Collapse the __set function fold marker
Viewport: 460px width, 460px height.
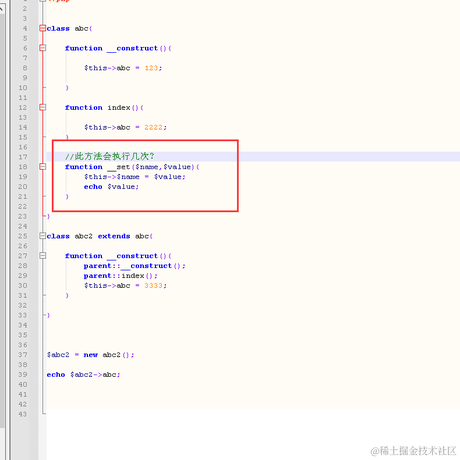[x=42, y=167]
